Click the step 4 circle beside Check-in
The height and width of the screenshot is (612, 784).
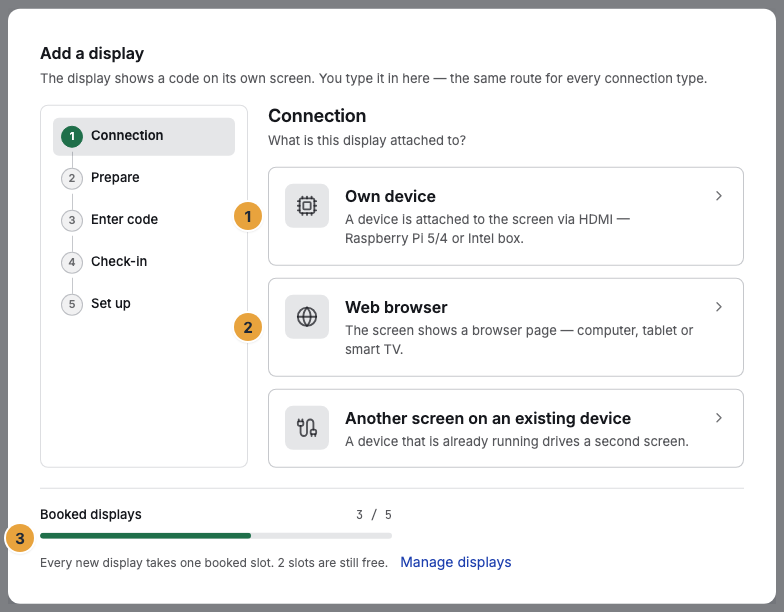click(x=72, y=262)
